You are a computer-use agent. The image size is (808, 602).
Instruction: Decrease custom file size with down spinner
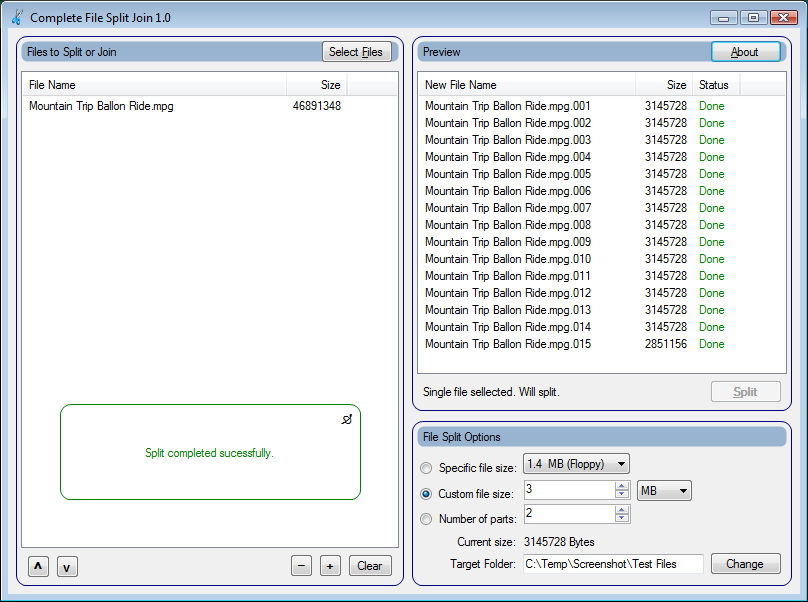622,494
